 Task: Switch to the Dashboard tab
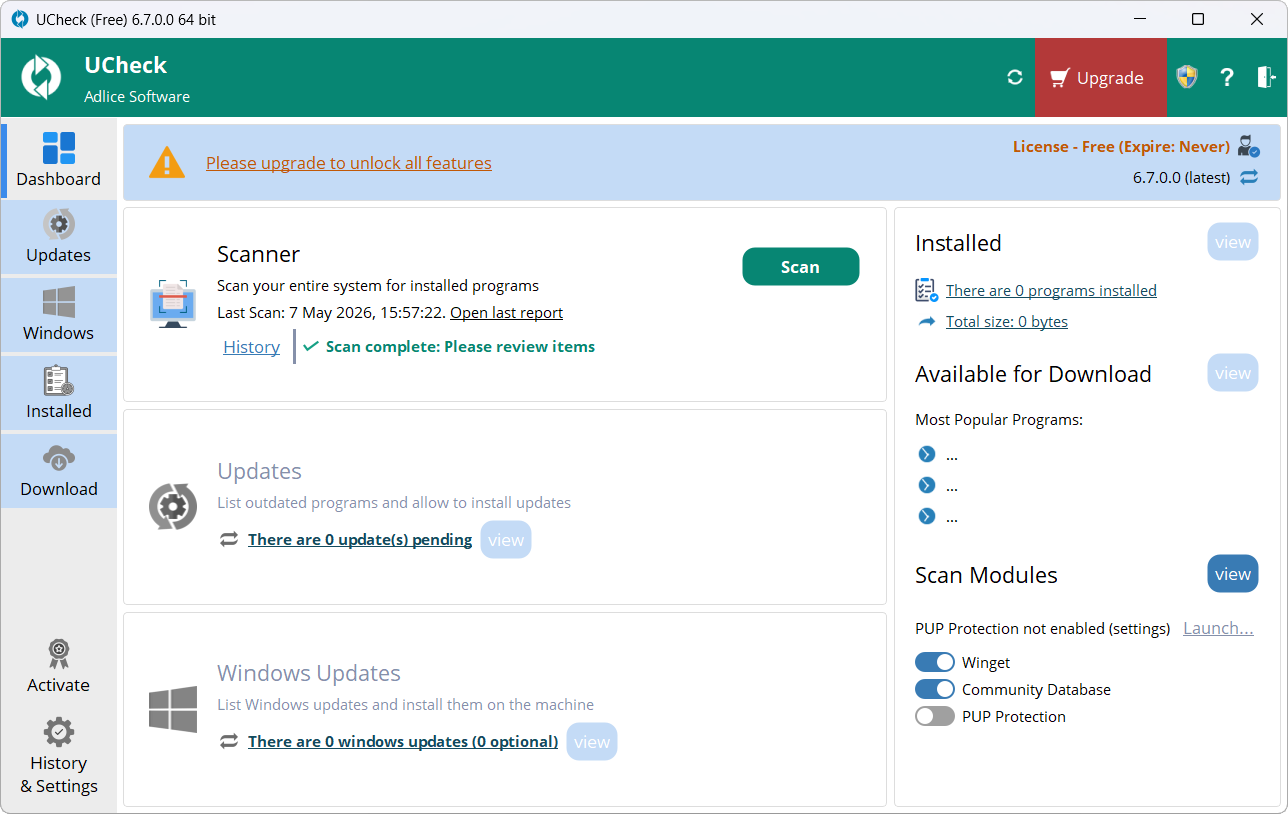point(59,160)
